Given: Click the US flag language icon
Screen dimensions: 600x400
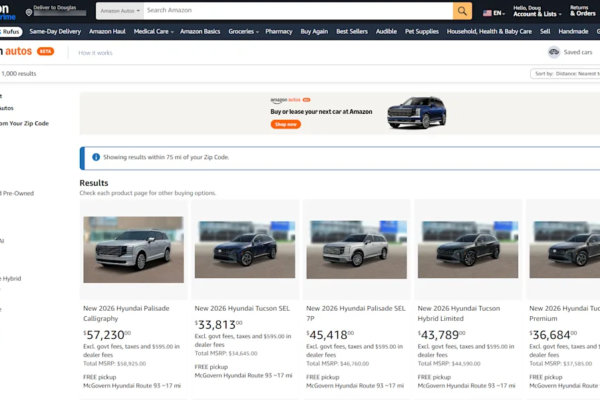Looking at the screenshot, I should click(x=485, y=13).
